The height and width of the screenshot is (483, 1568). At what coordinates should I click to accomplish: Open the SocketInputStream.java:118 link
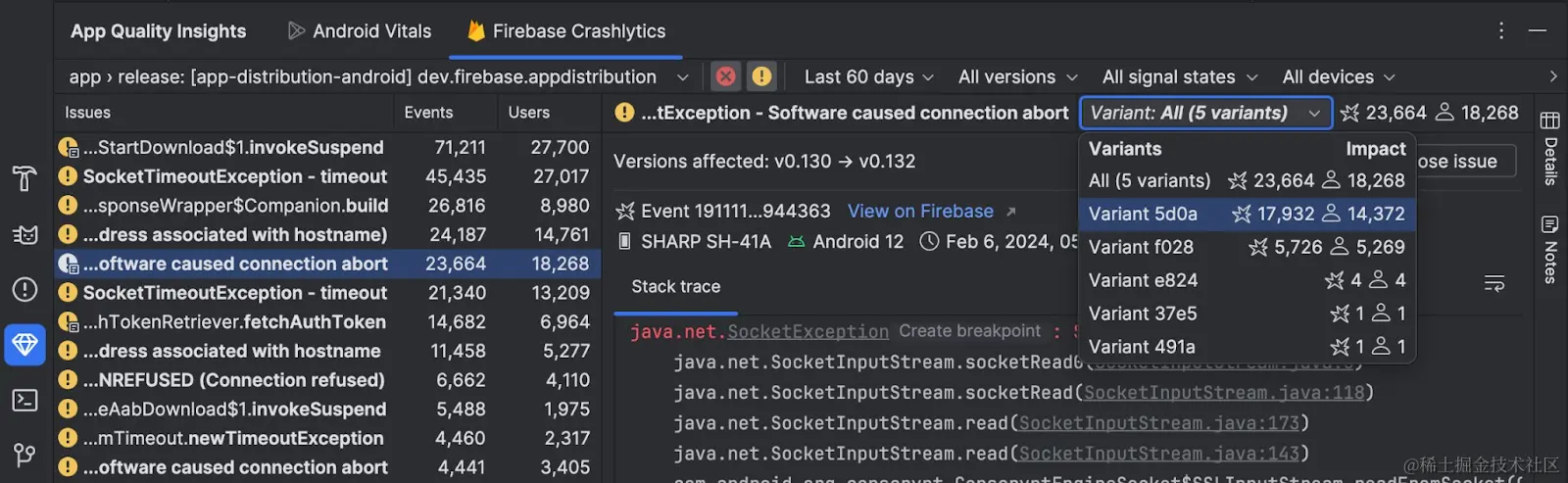coord(1223,393)
